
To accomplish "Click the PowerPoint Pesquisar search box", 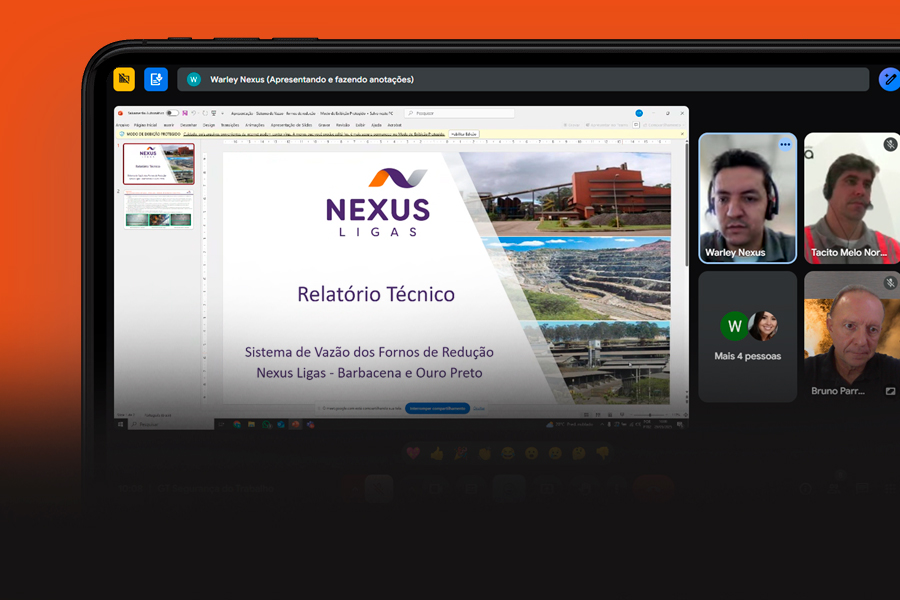I will [x=459, y=113].
